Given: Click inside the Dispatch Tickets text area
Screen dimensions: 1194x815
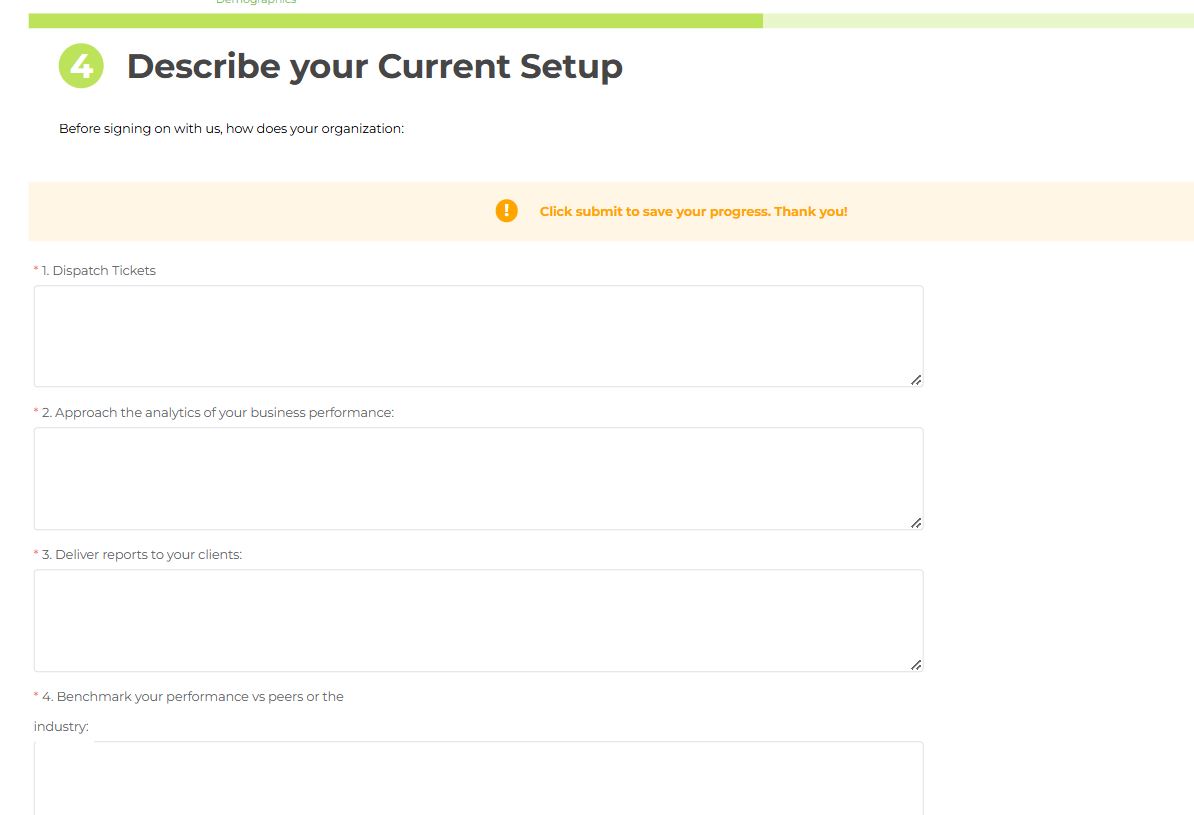Looking at the screenshot, I should [x=478, y=334].
